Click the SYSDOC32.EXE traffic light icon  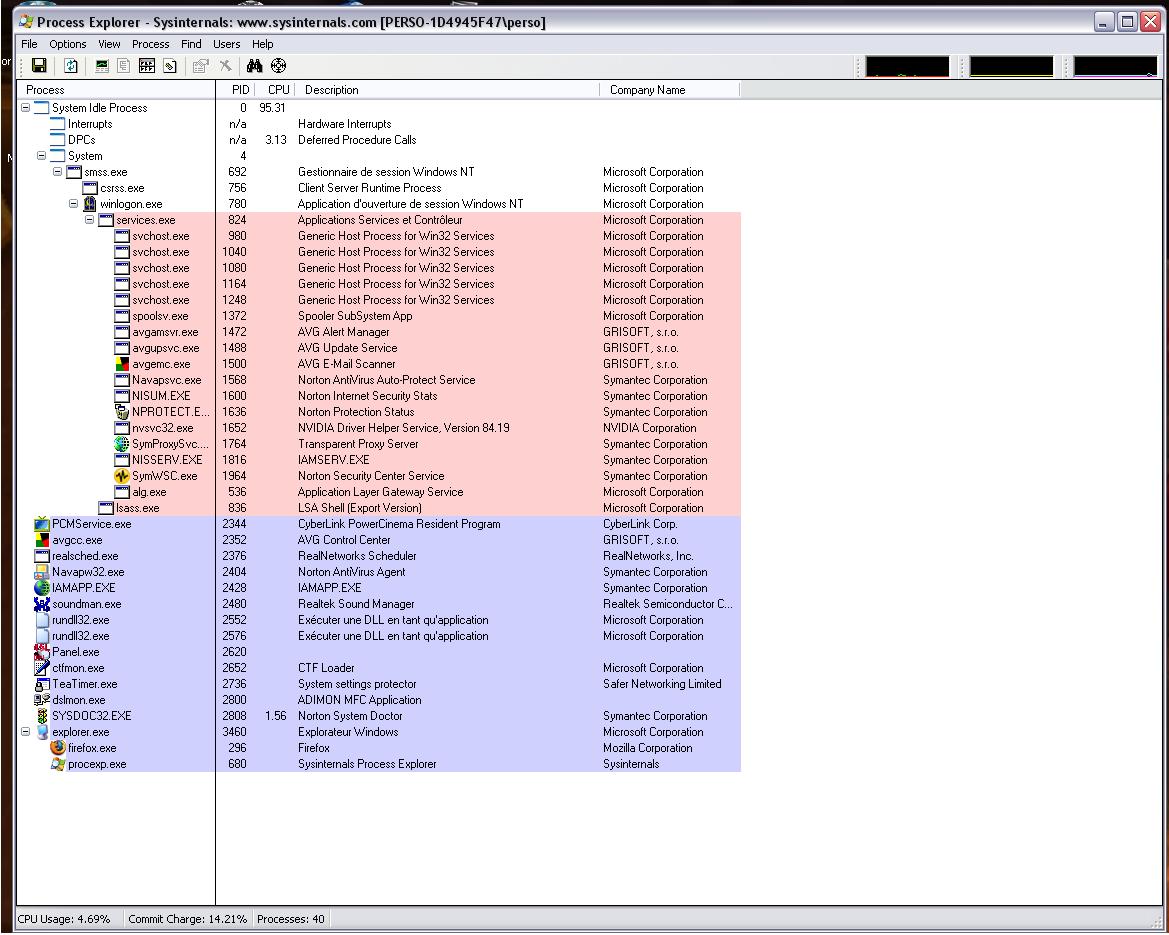point(42,717)
